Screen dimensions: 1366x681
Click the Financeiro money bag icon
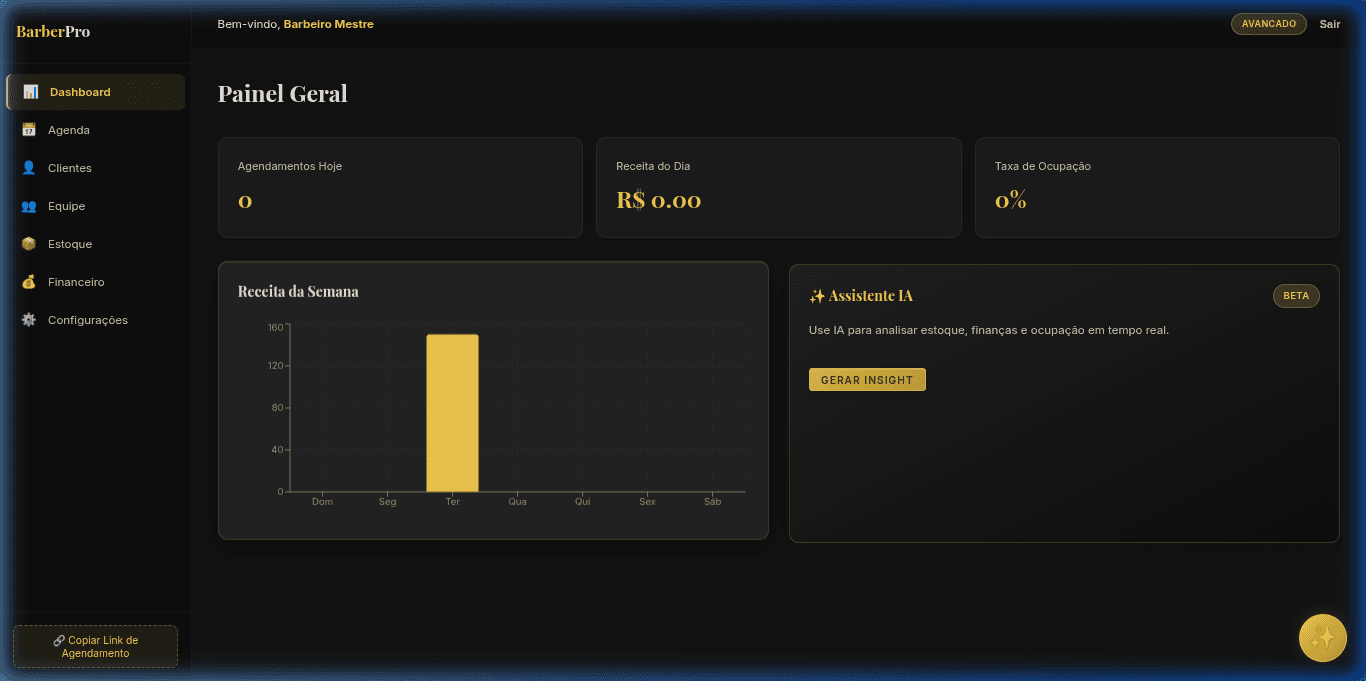coord(28,282)
